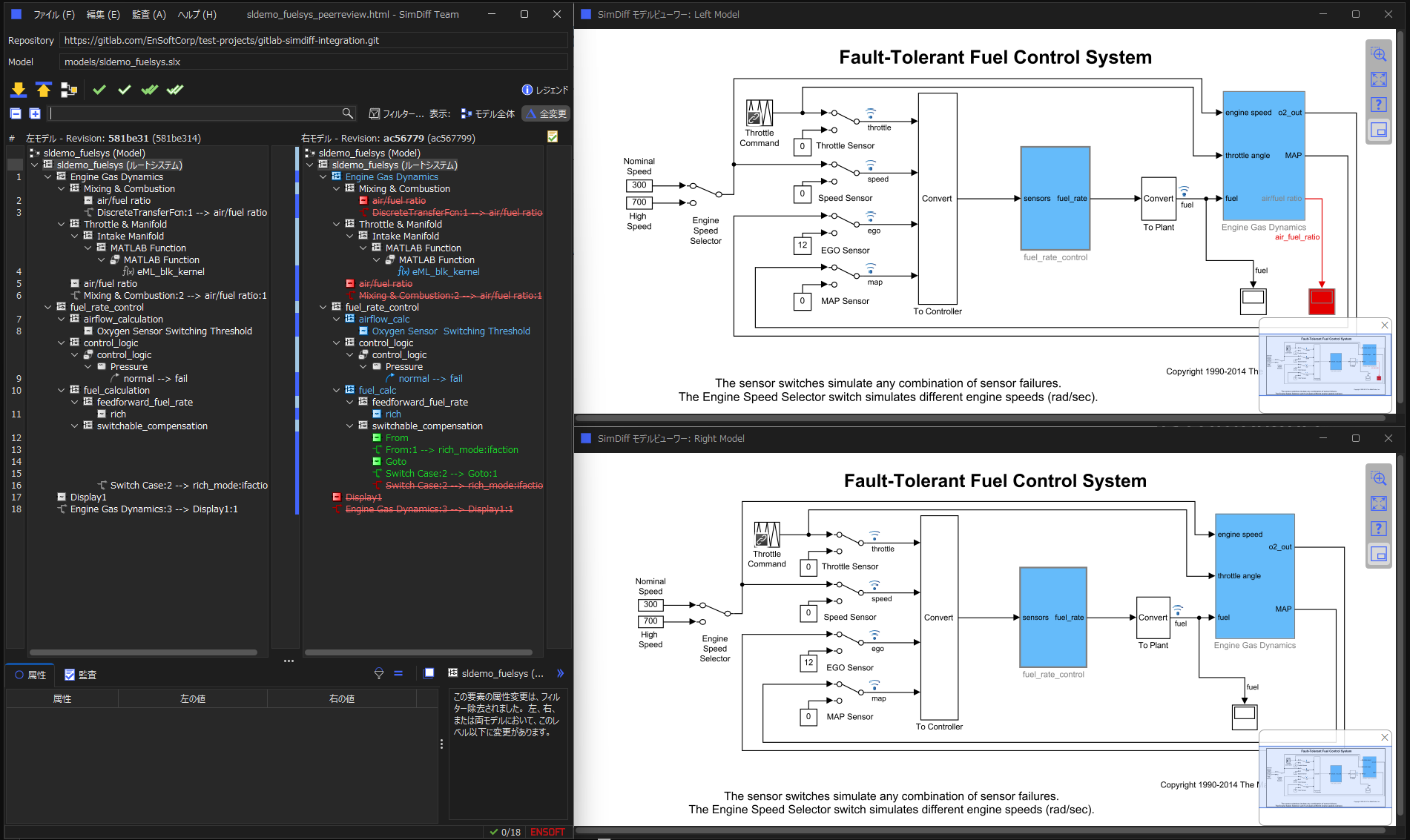
Task: Collapse switchable_compensation node in right tree
Action: tap(350, 426)
